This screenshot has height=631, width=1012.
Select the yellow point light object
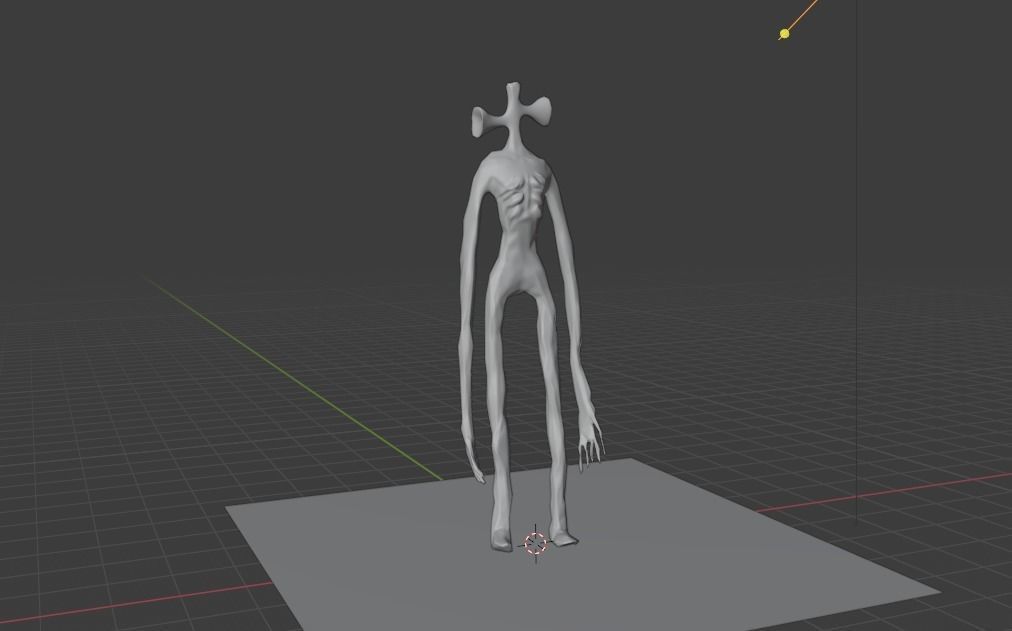coord(784,33)
